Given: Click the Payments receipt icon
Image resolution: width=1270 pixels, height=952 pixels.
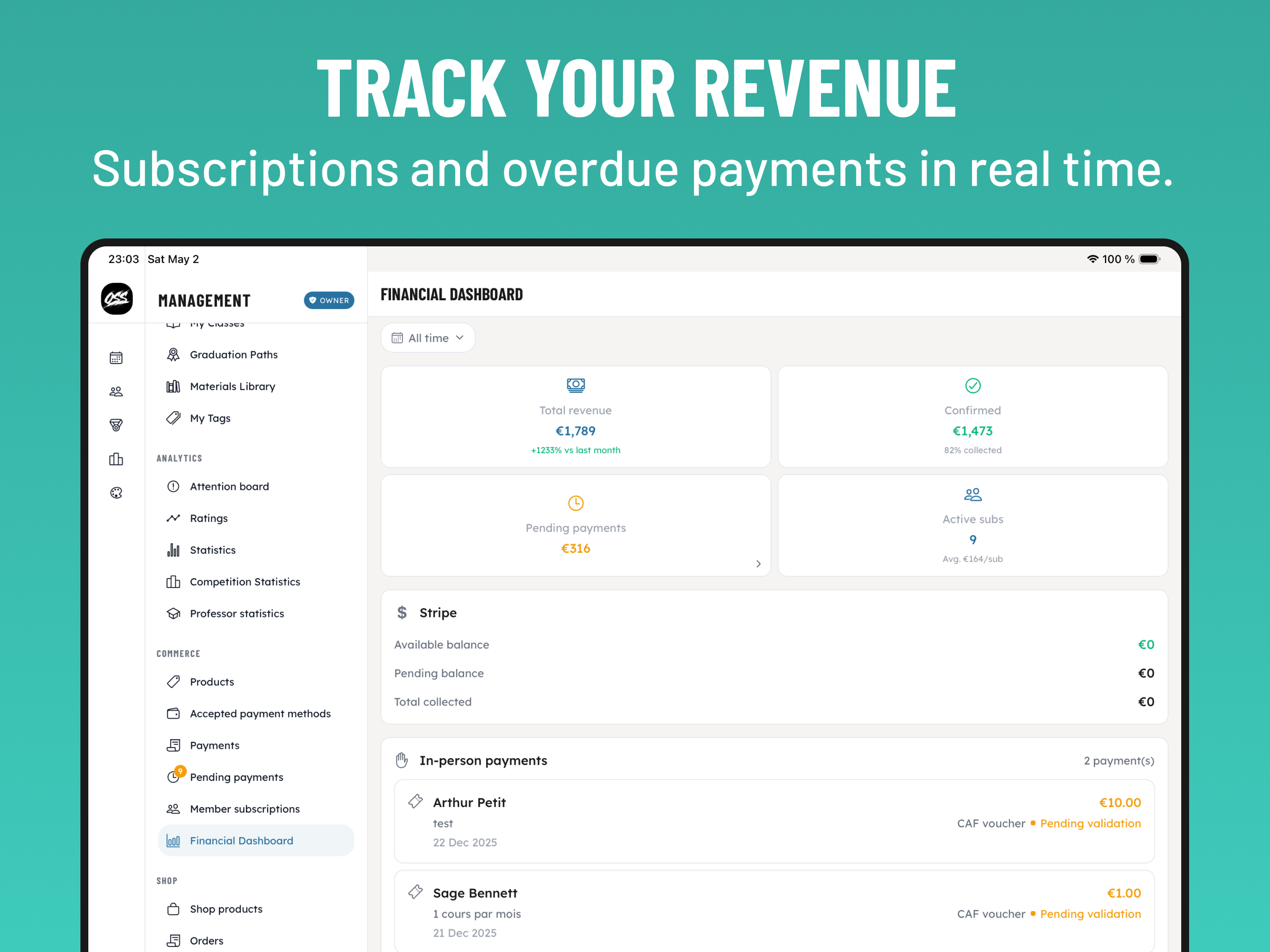Looking at the screenshot, I should coord(173,745).
